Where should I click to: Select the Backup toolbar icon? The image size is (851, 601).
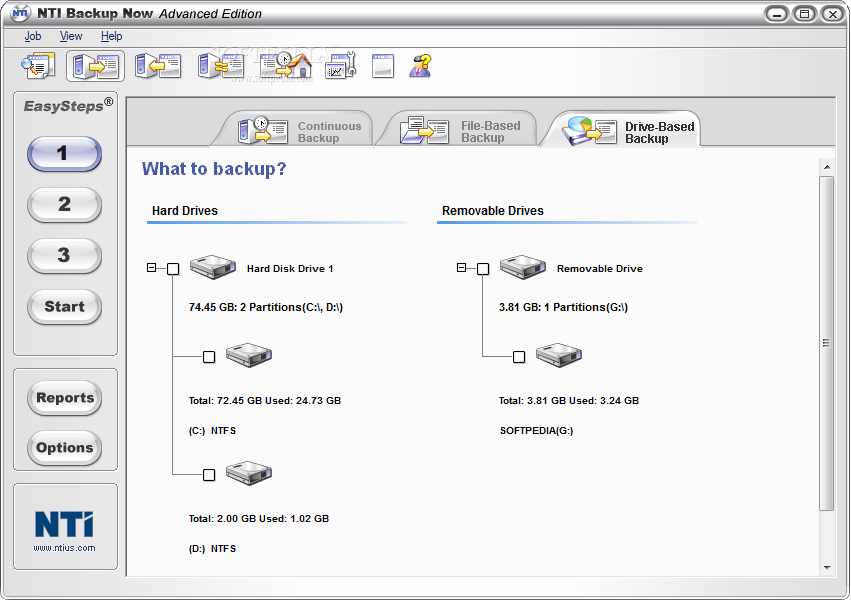[x=96, y=66]
